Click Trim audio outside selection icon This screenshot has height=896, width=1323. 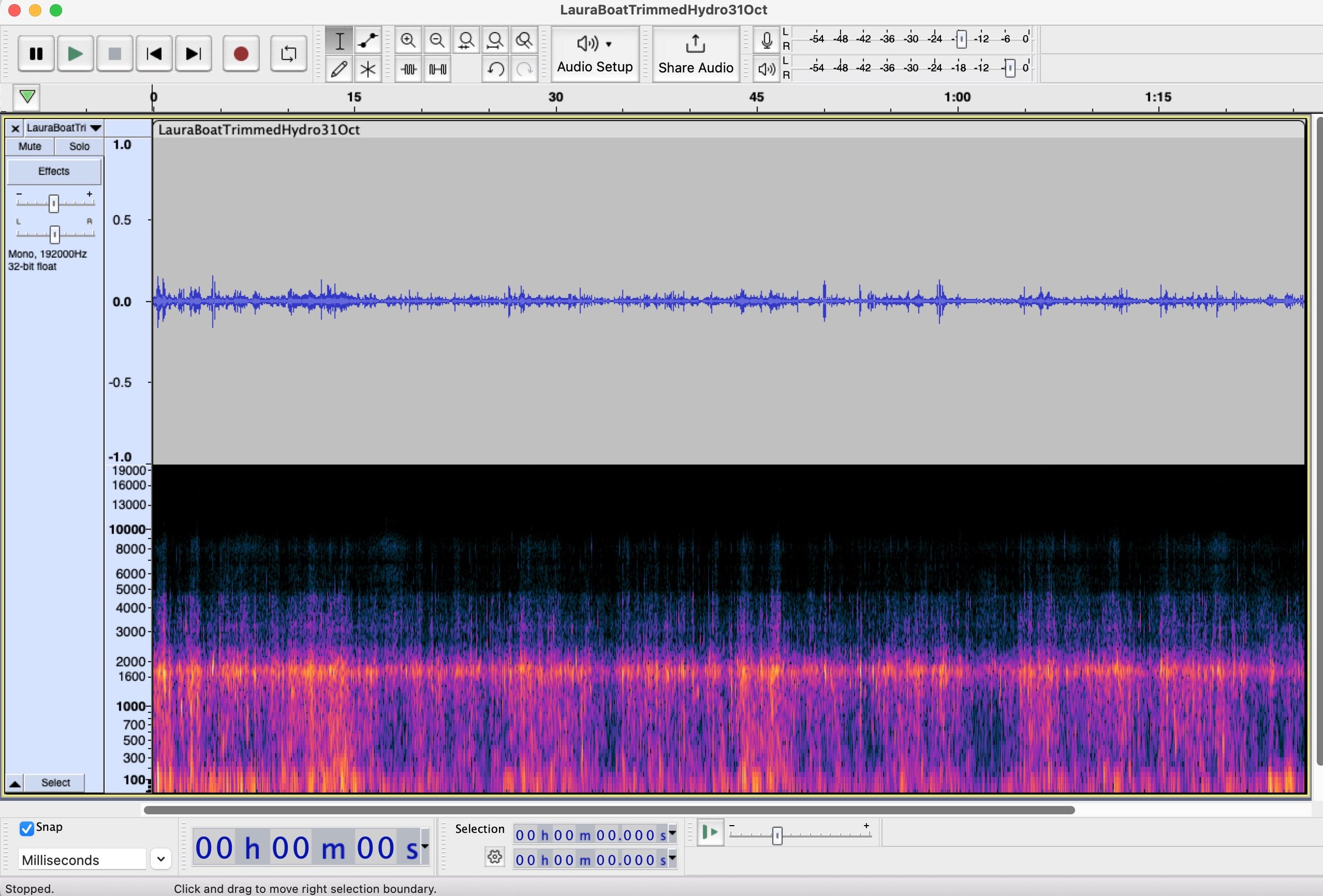click(408, 69)
